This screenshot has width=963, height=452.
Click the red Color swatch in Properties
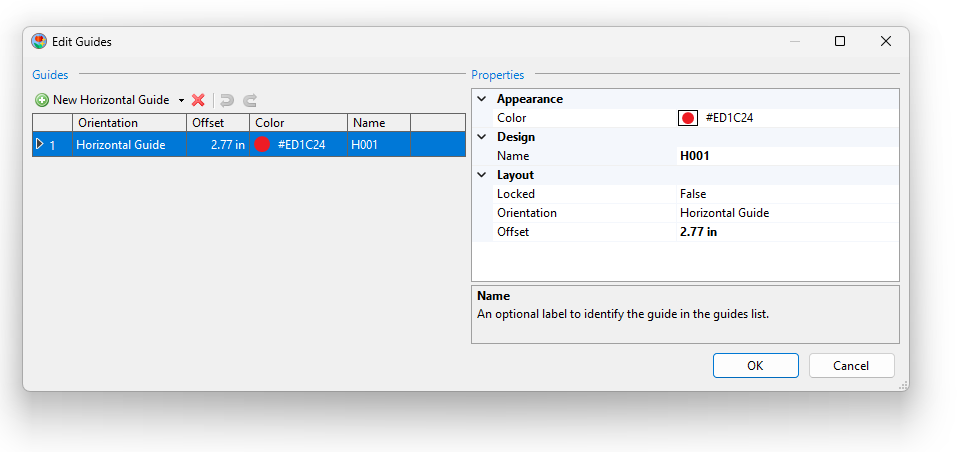click(688, 118)
